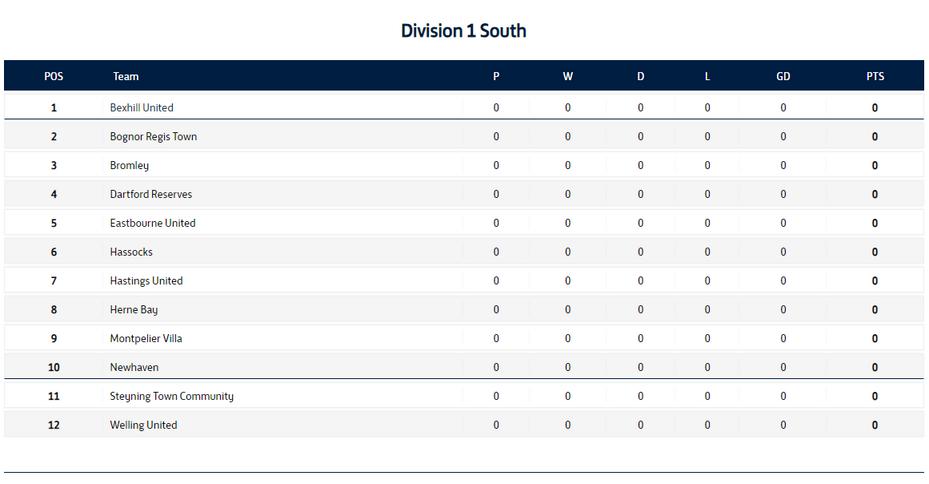Image resolution: width=929 pixels, height=484 pixels.
Task: Select the Bromley team row
Action: (x=464, y=165)
